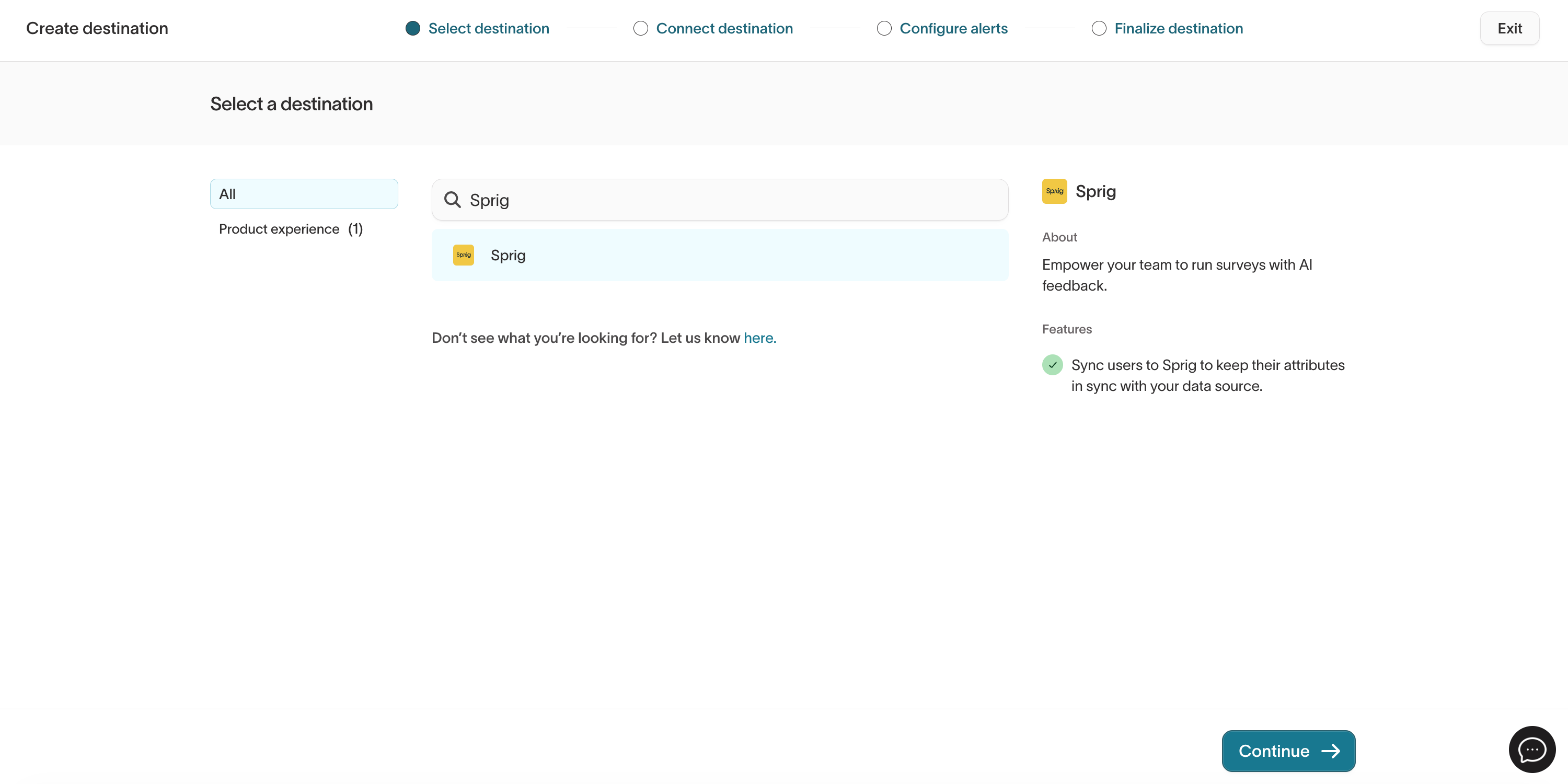1568x784 pixels.
Task: Select the Connect destination step circle
Action: click(x=640, y=29)
